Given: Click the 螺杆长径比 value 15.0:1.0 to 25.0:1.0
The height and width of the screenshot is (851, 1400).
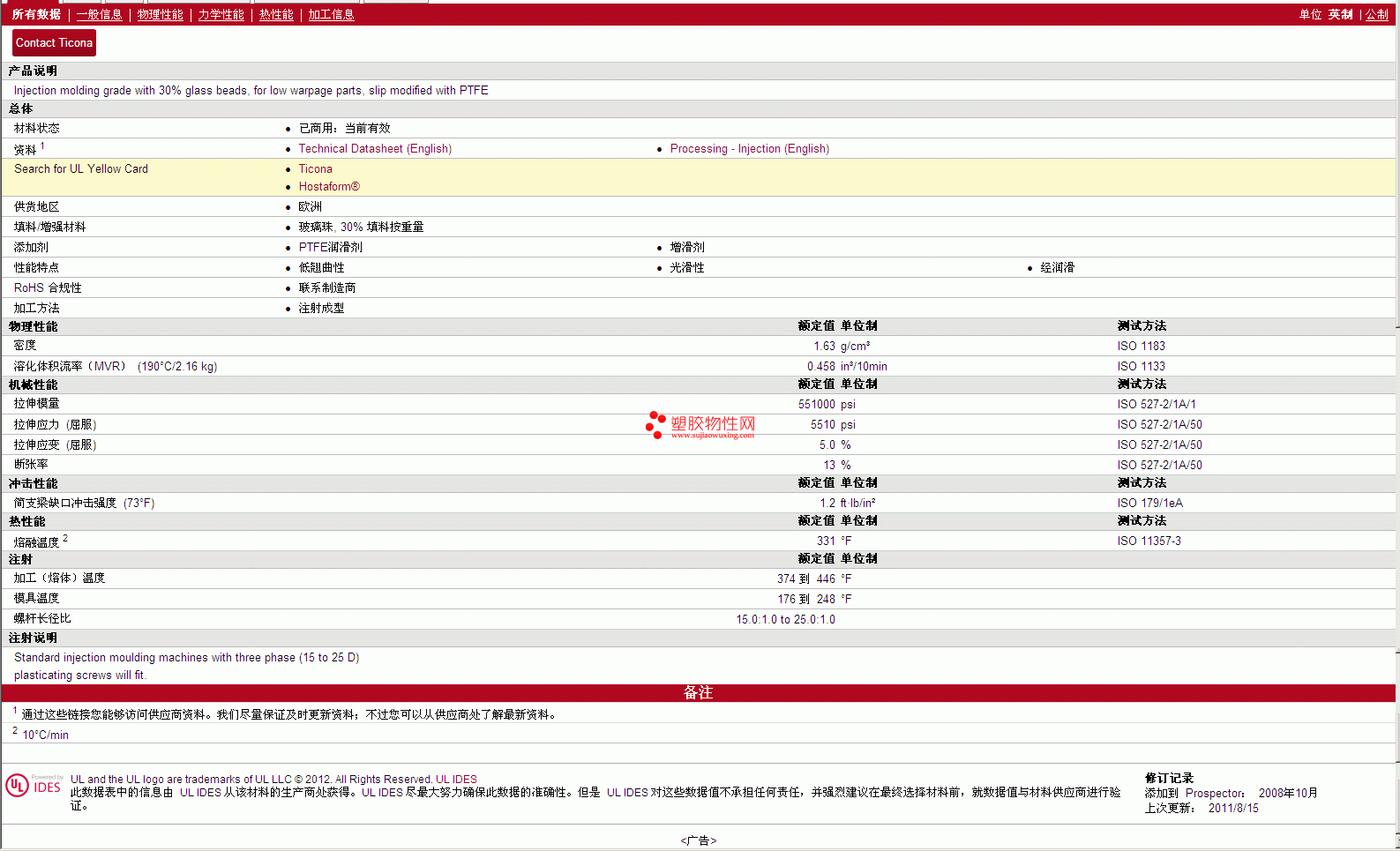Looking at the screenshot, I should tap(785, 619).
